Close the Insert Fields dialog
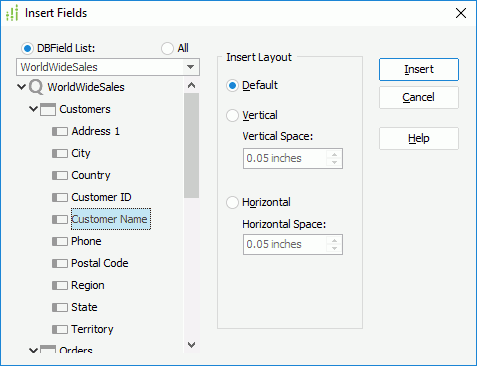 click(461, 13)
